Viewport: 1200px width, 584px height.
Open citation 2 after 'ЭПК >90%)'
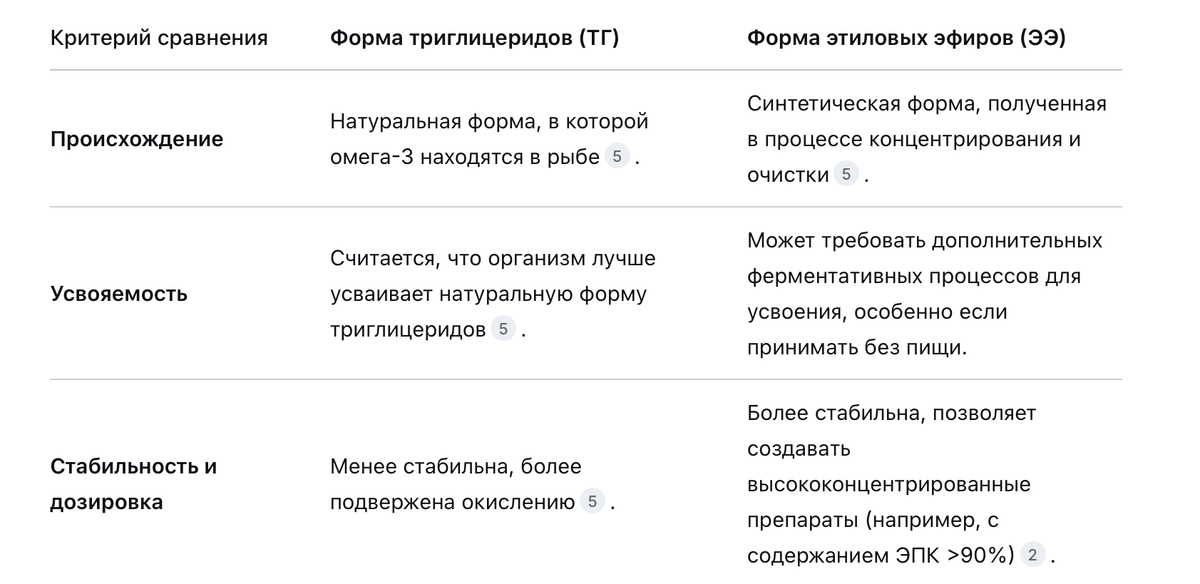point(1032,555)
